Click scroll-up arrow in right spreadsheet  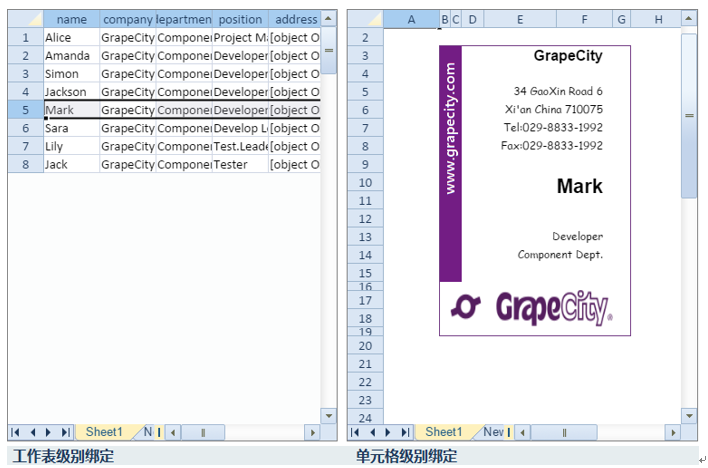689,19
